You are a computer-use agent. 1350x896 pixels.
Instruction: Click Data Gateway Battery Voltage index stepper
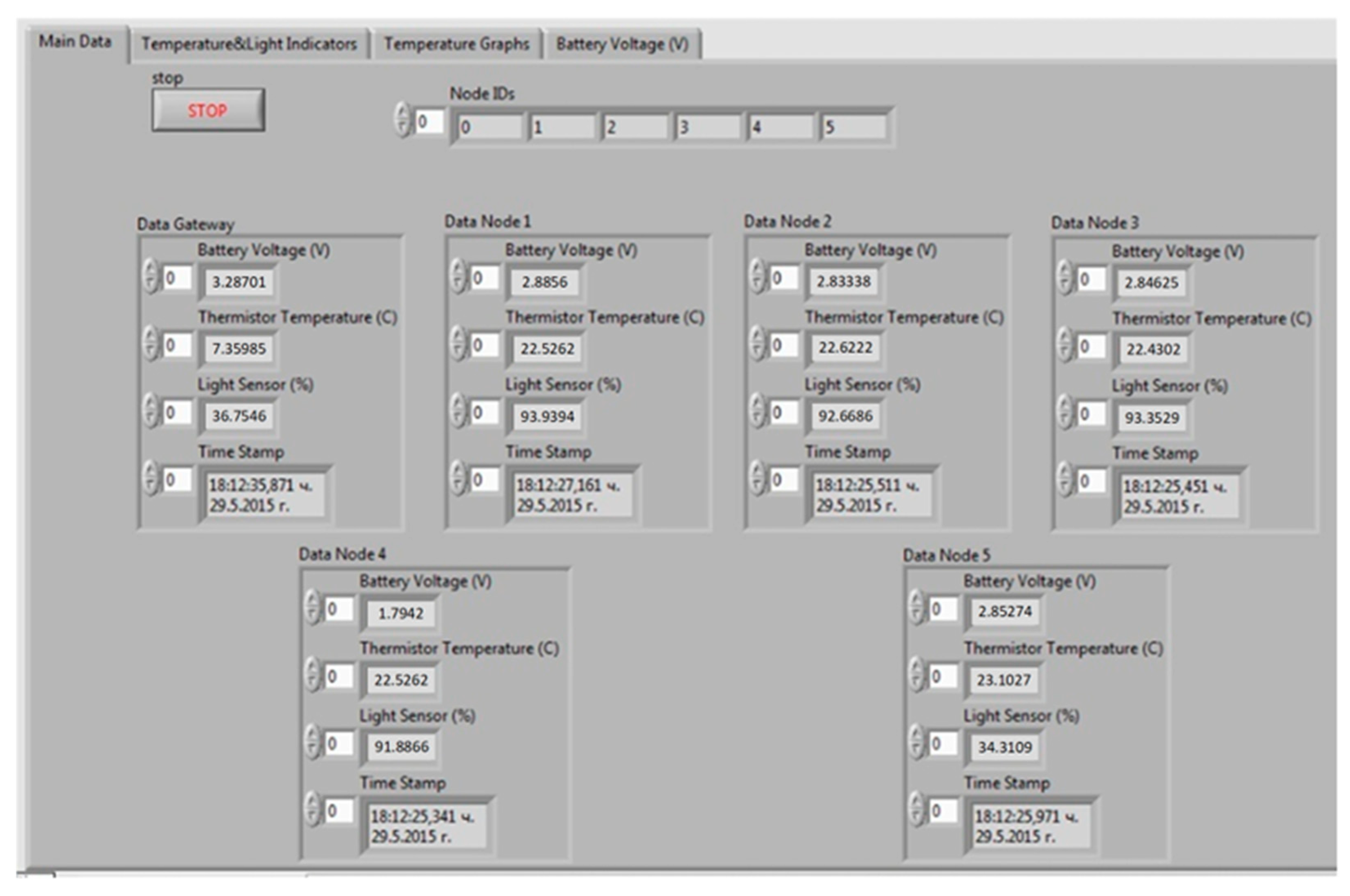pyautogui.click(x=150, y=277)
